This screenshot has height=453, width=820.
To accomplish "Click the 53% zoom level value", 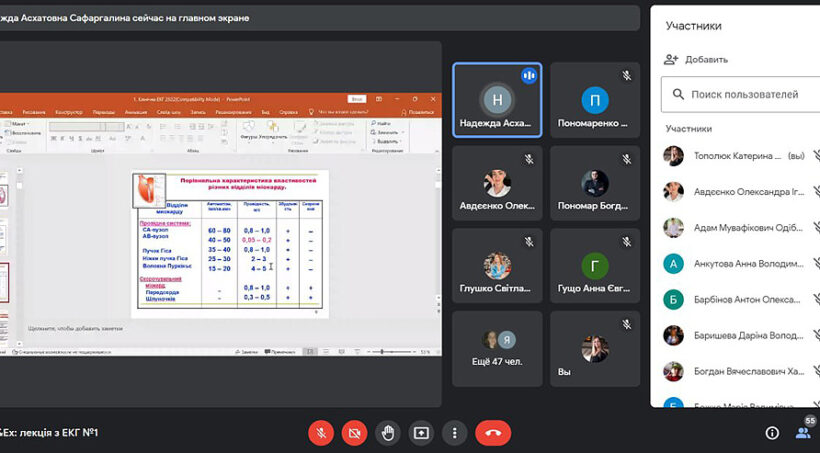I will [425, 352].
